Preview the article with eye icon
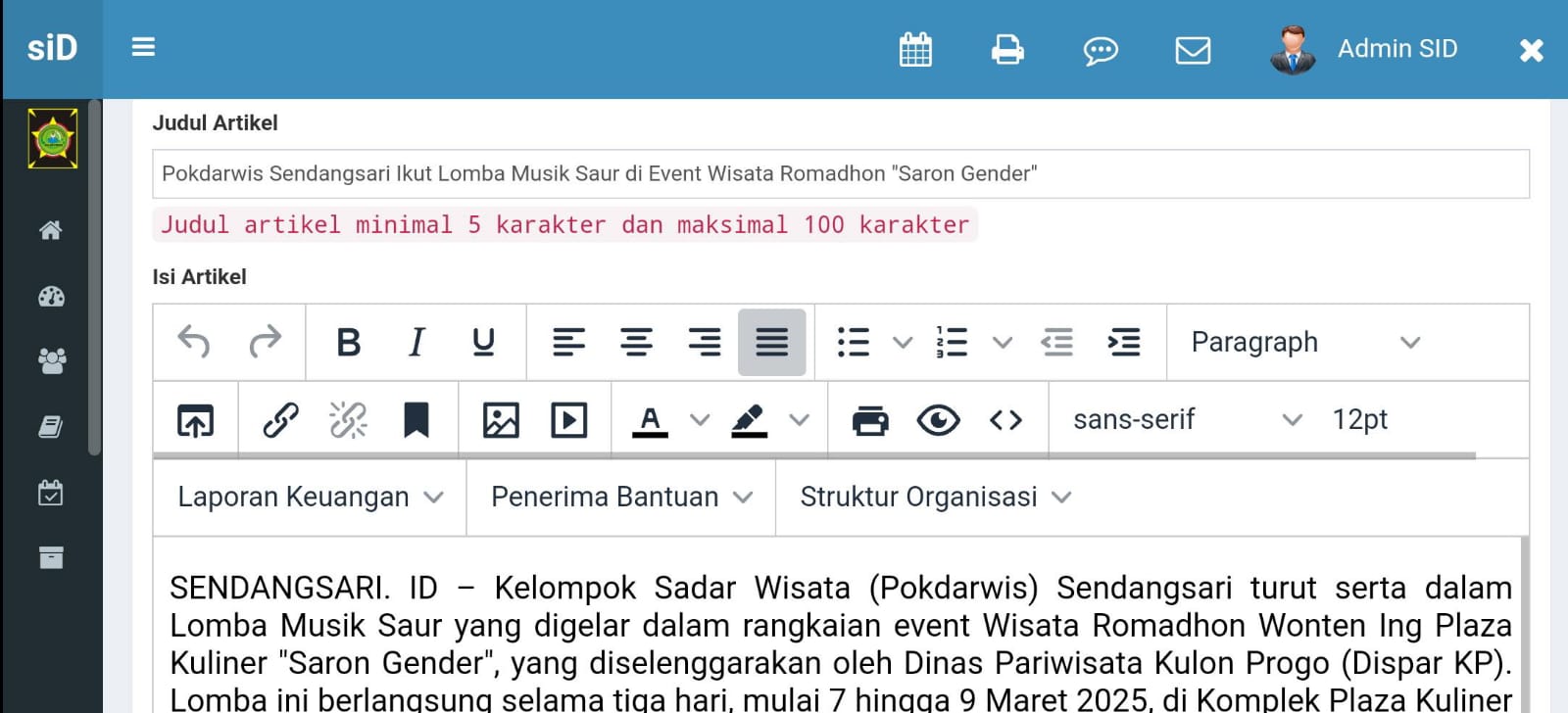This screenshot has height=713, width=1568. coord(938,420)
